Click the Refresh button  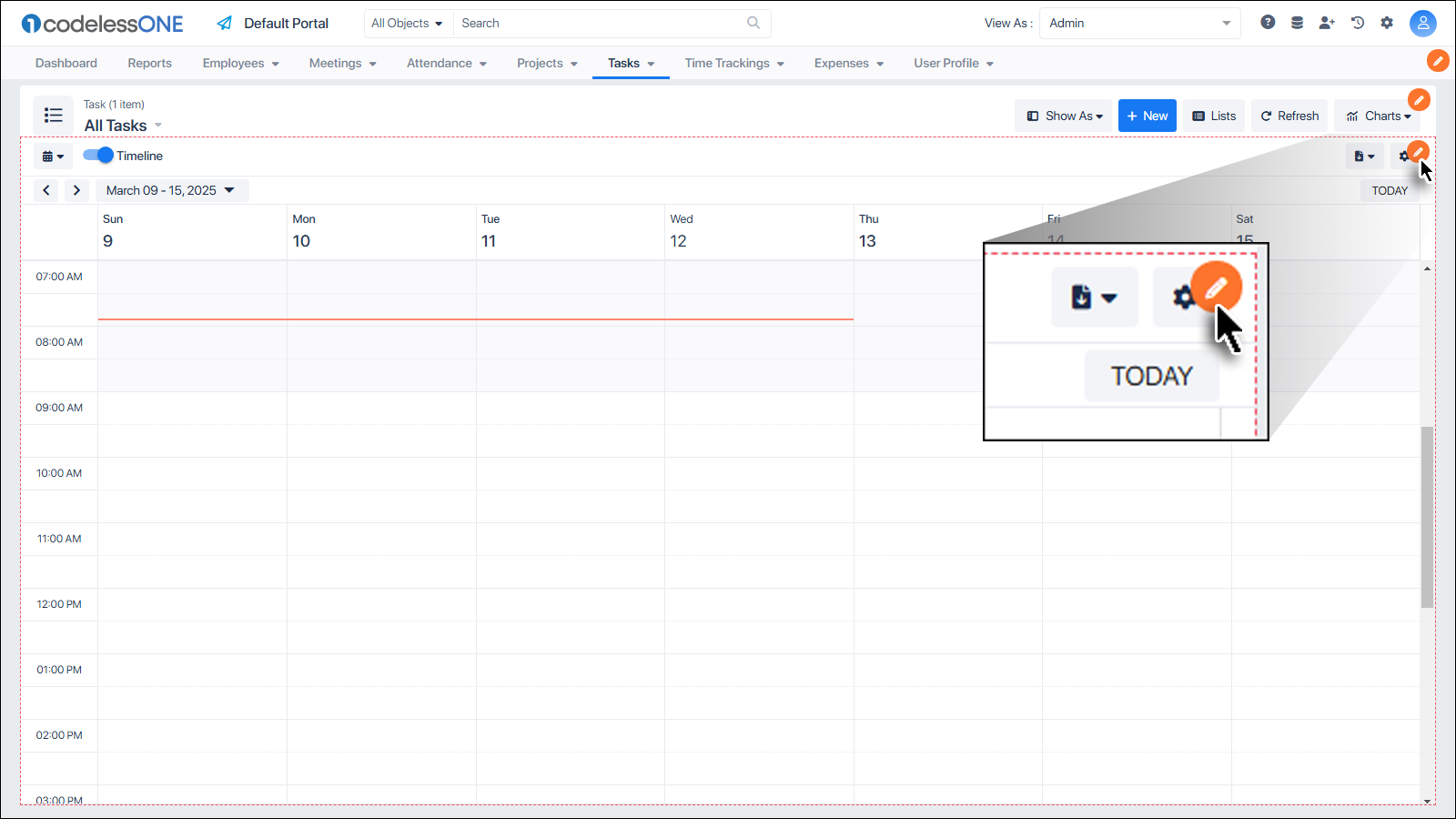coord(1289,116)
